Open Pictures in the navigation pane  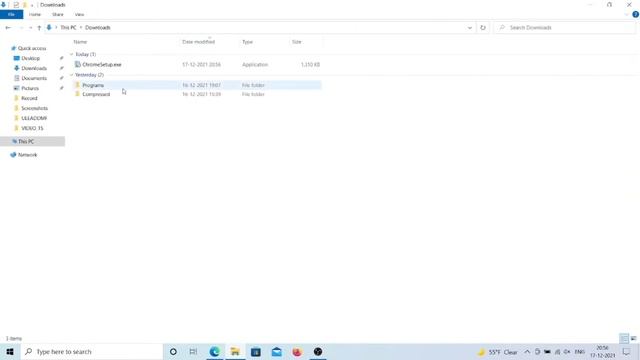(30, 88)
